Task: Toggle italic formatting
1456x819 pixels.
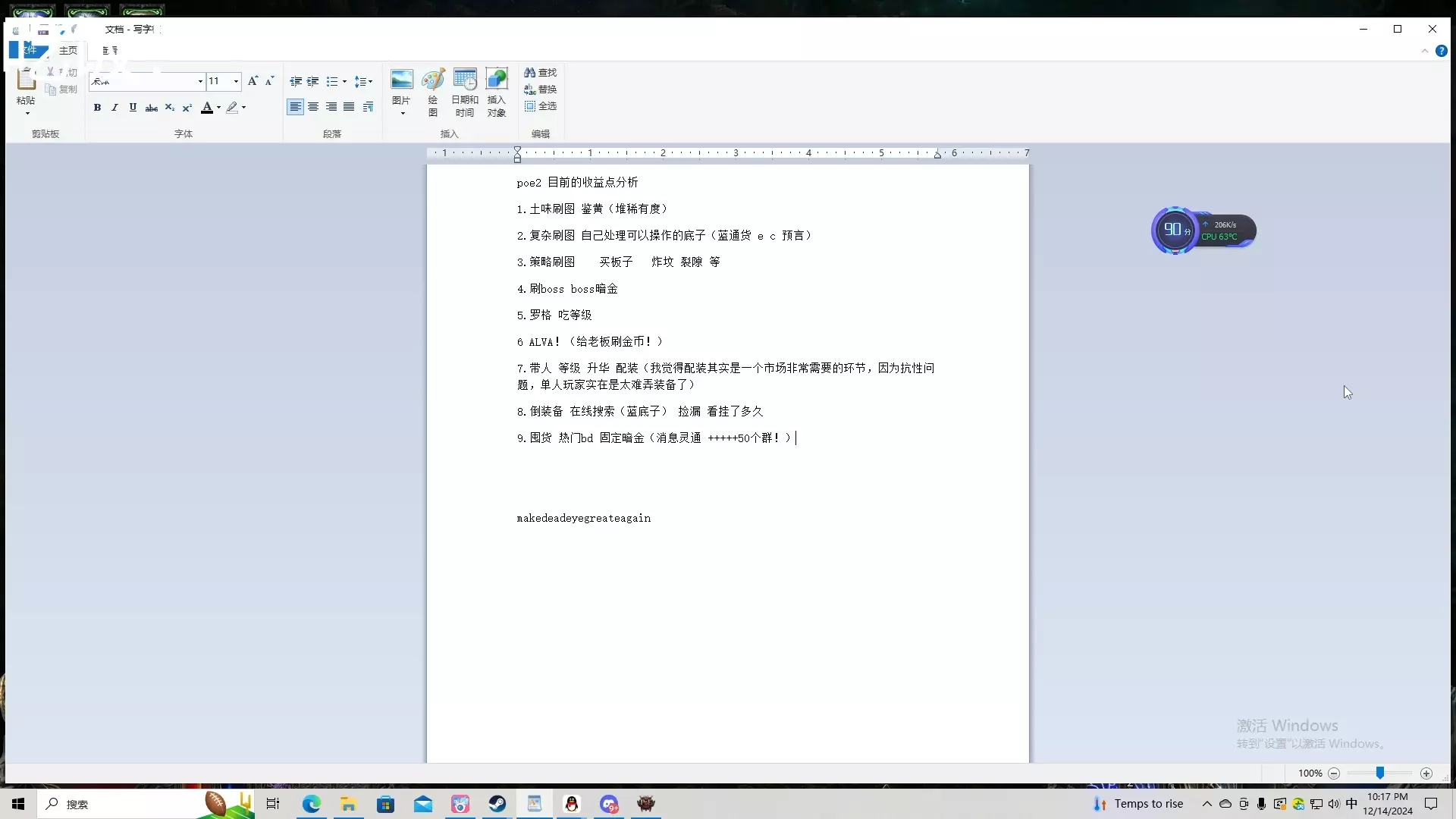Action: [115, 108]
